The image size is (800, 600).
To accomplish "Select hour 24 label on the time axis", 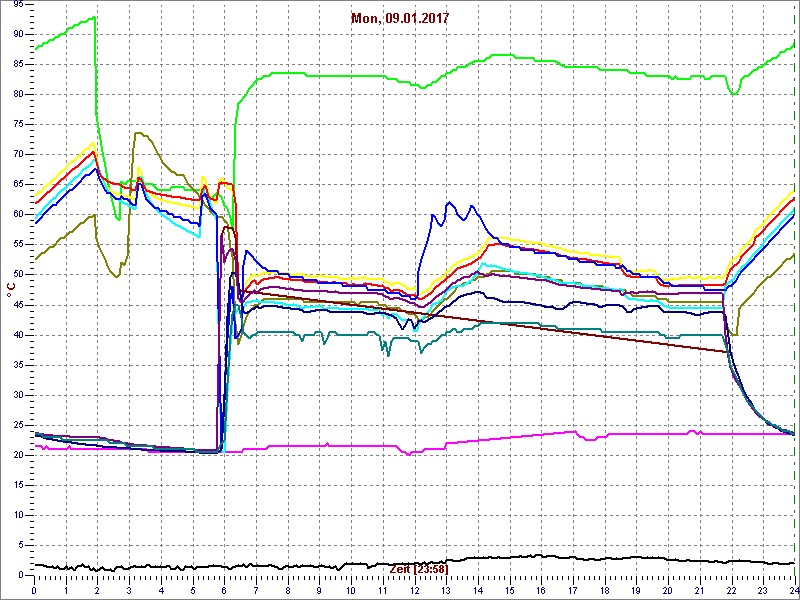I will click(x=792, y=590).
